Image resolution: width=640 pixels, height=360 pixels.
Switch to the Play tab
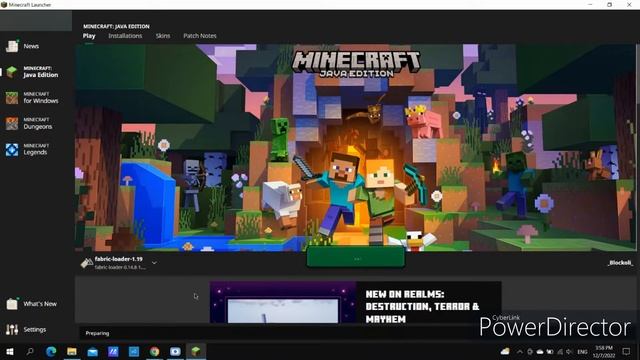pyautogui.click(x=89, y=36)
